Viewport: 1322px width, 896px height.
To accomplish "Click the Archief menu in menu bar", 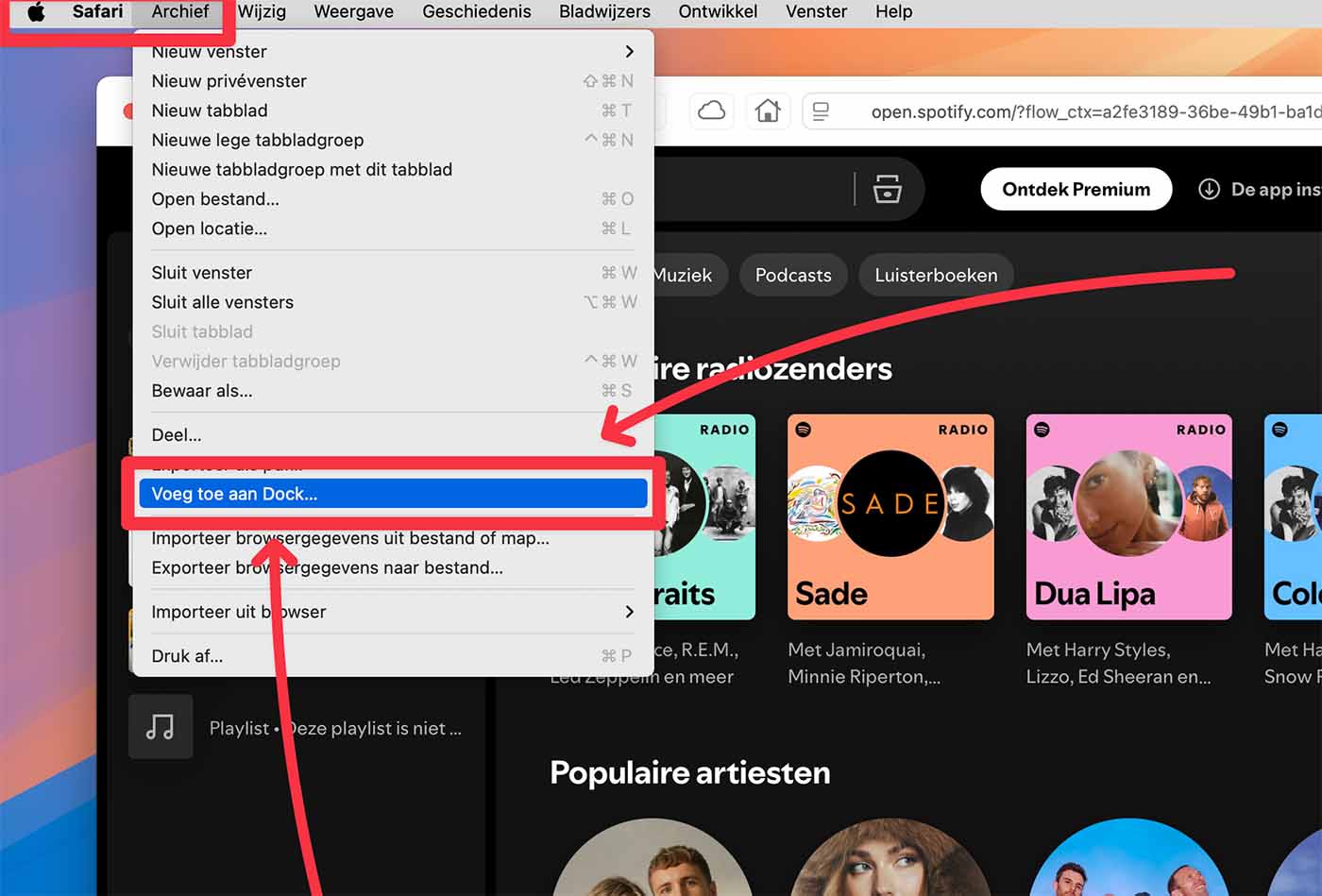I will point(179,11).
